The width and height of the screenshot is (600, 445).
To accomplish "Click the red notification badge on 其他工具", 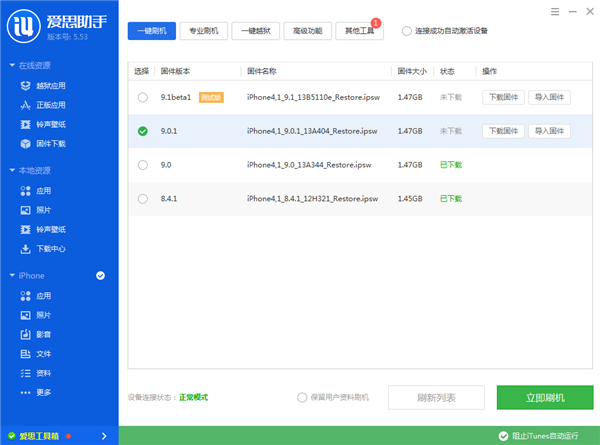I will coord(376,23).
